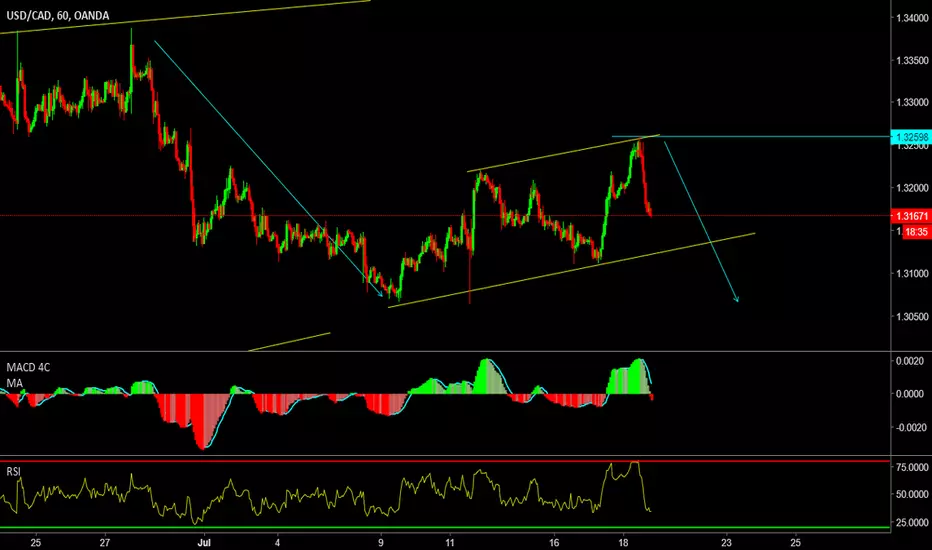Image resolution: width=932 pixels, height=550 pixels.
Task: Click the cyan 1.32598 price tag
Action: 911,137
